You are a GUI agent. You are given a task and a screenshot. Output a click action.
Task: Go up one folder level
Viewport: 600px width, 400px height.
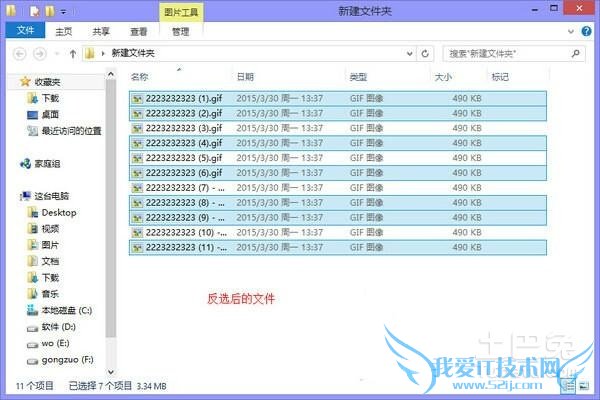(73, 54)
